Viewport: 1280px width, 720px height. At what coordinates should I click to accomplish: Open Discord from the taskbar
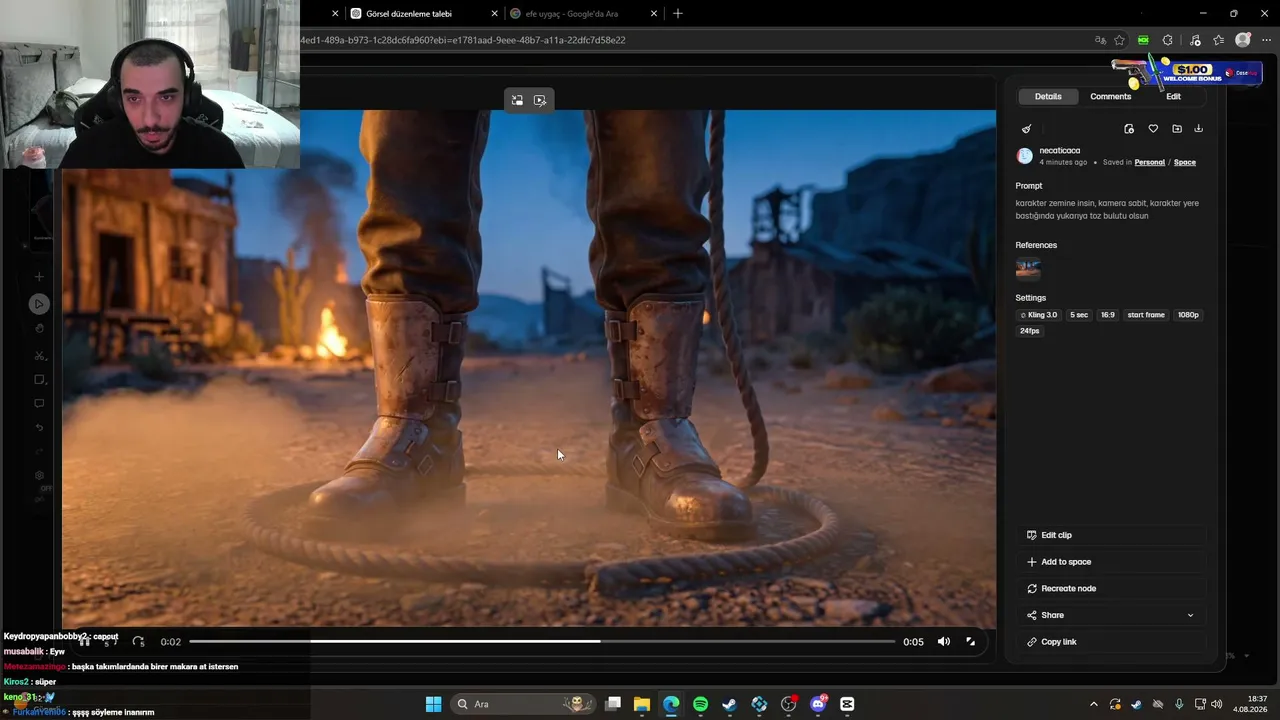[818, 704]
